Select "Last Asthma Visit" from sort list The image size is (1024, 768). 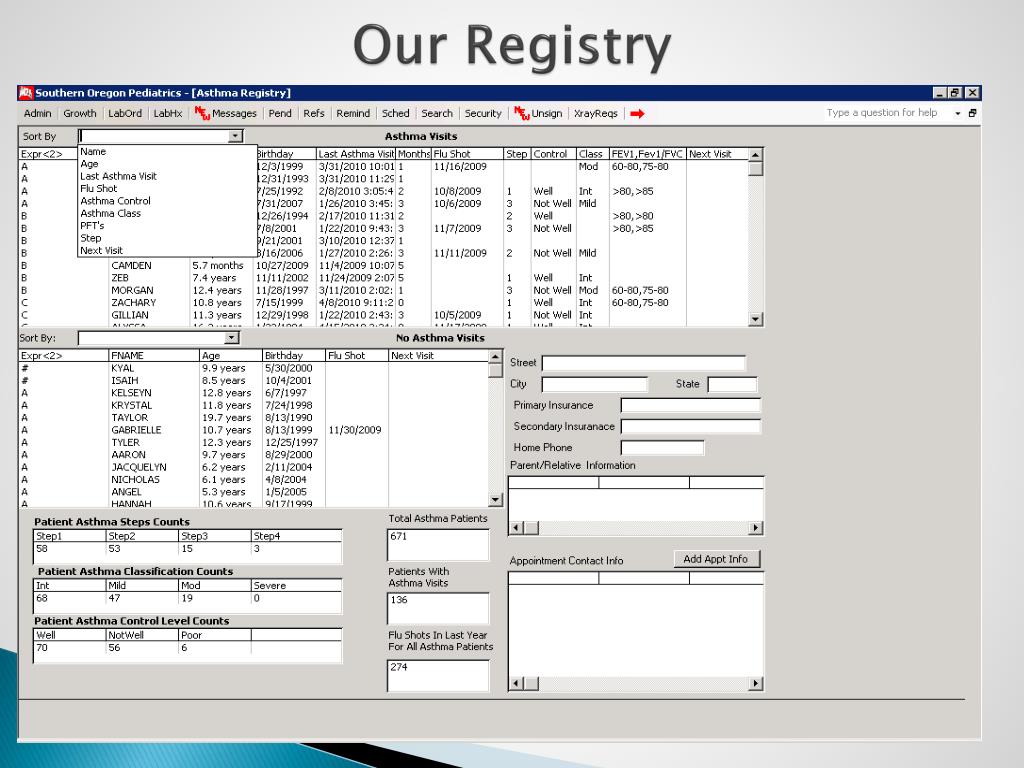pyautogui.click(x=118, y=176)
